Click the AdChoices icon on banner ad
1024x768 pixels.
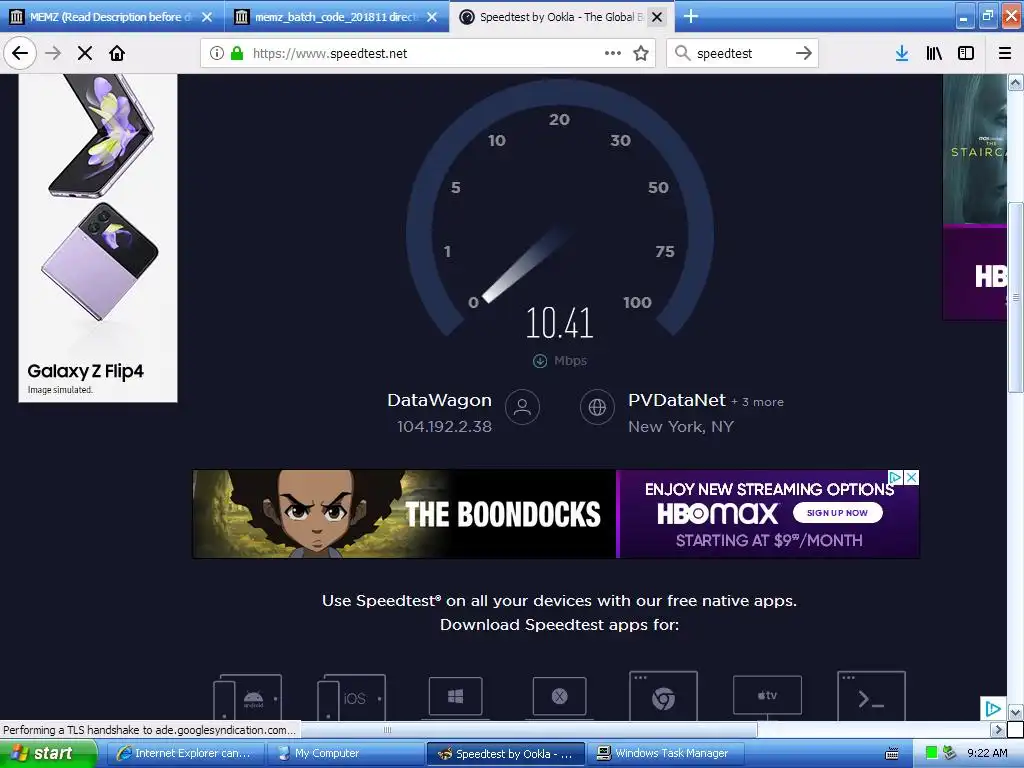coord(896,477)
